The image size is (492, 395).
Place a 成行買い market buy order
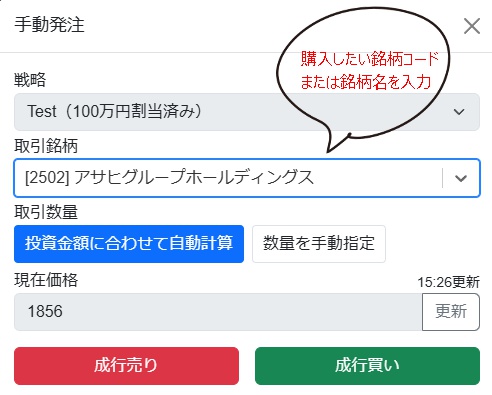[367, 366]
